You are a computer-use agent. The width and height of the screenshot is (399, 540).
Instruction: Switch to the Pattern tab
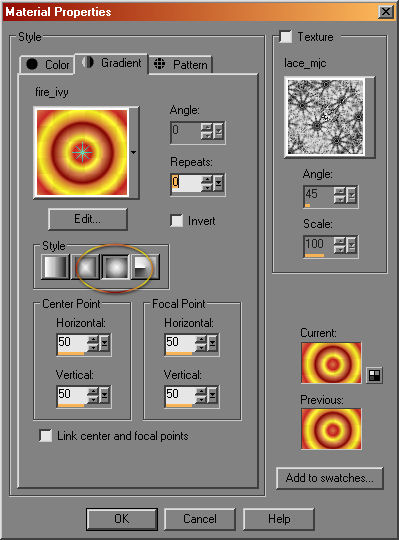tap(180, 64)
